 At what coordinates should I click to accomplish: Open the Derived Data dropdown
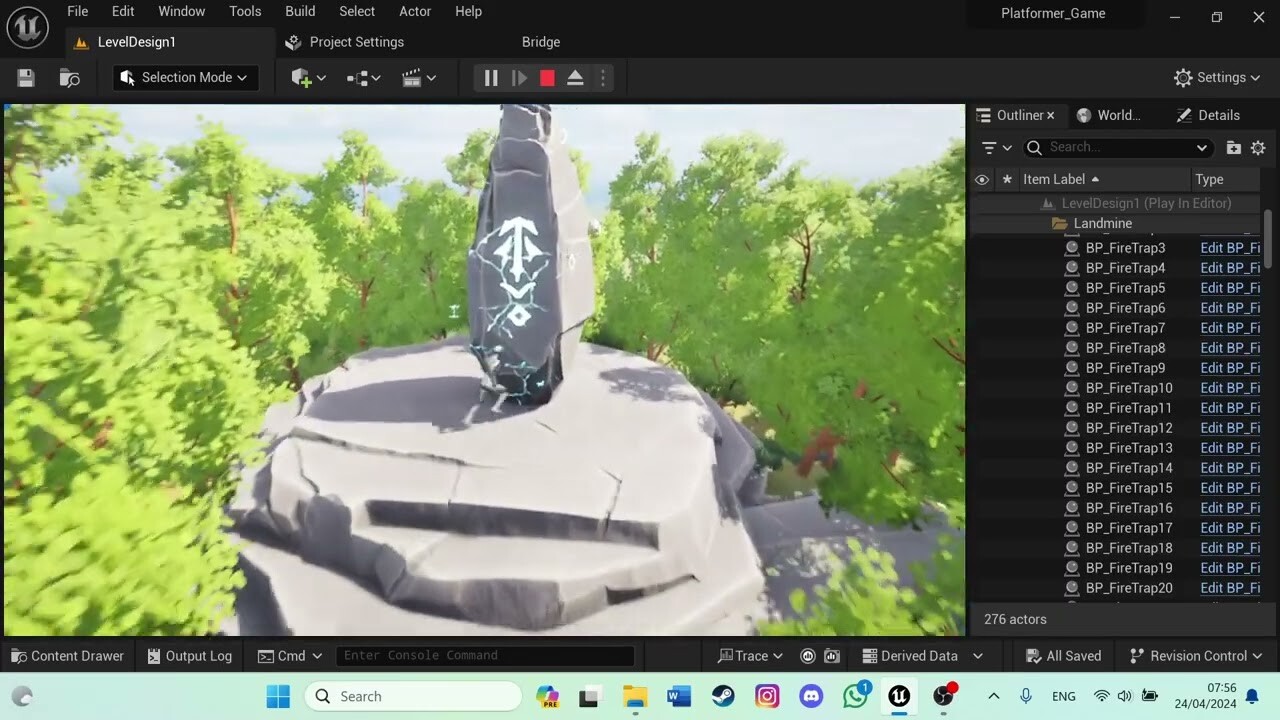click(920, 655)
